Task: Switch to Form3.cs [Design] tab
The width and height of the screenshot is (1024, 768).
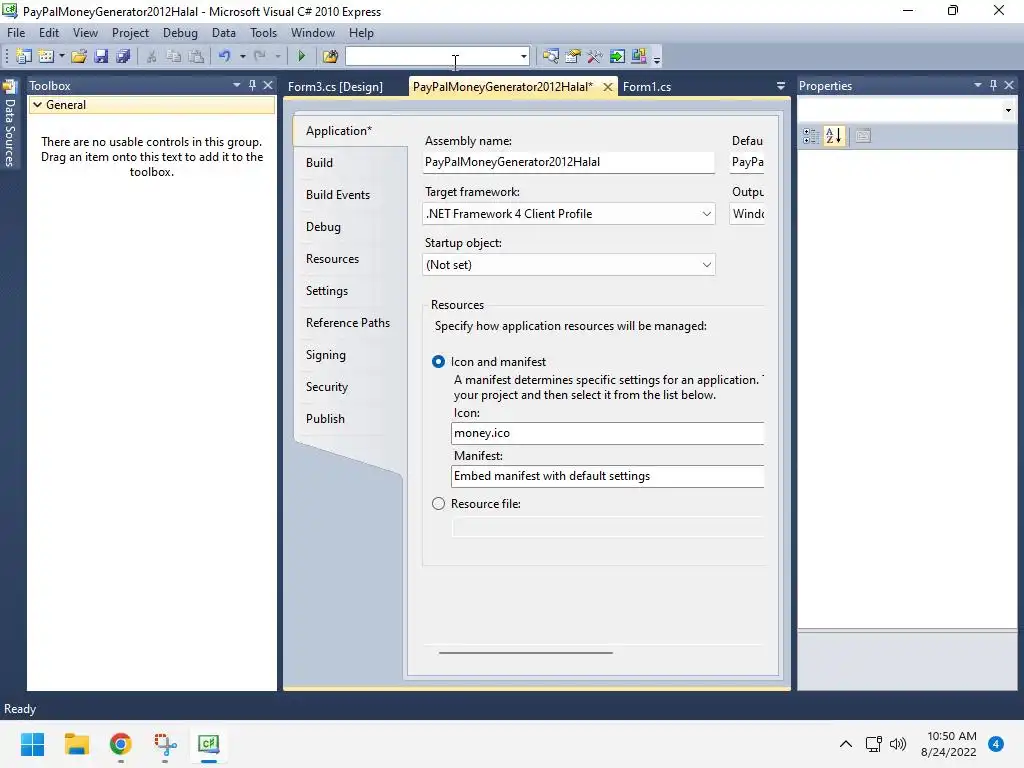Action: click(x=335, y=87)
